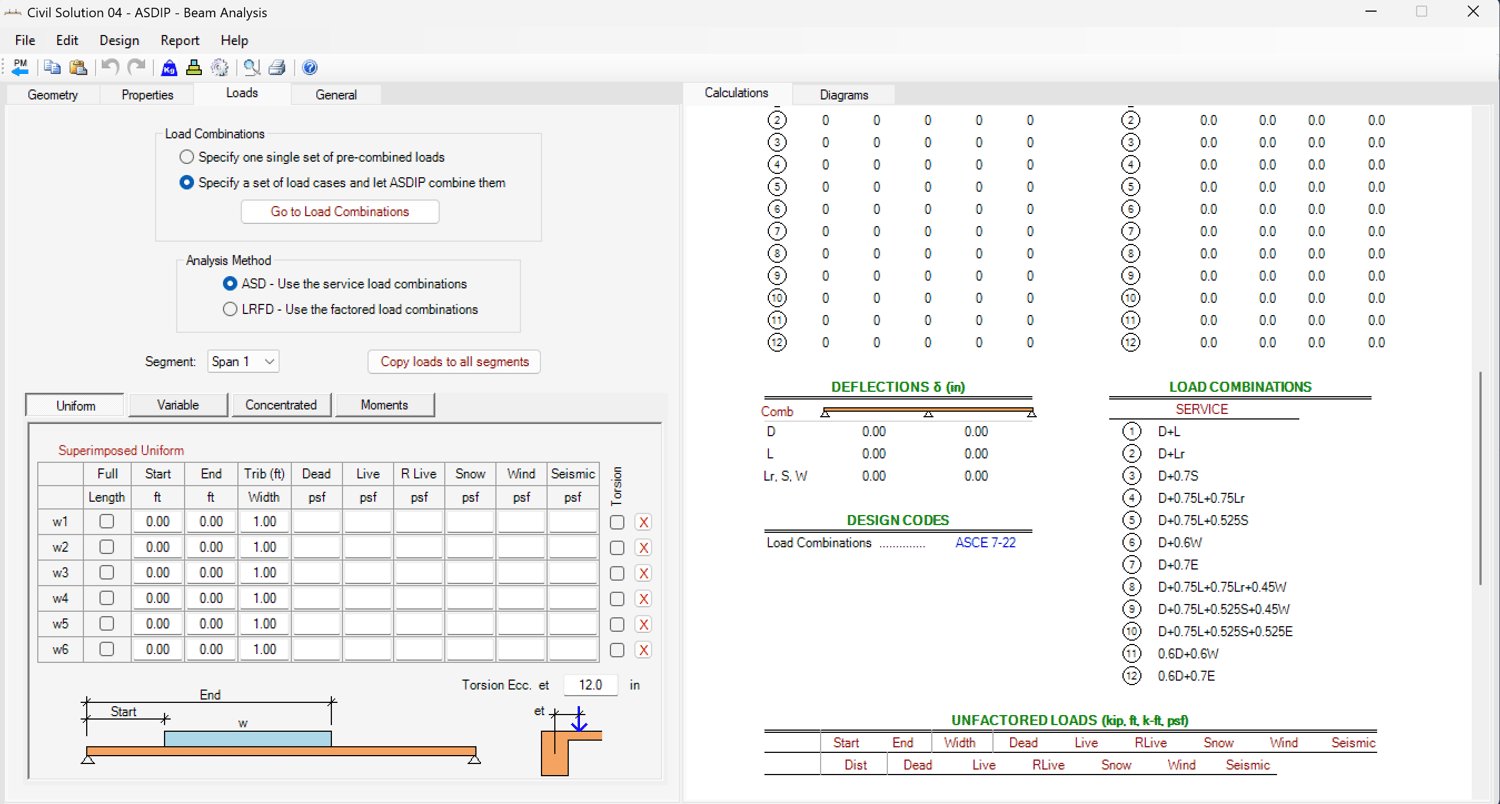
Task: Open the File menu
Action: [25, 40]
